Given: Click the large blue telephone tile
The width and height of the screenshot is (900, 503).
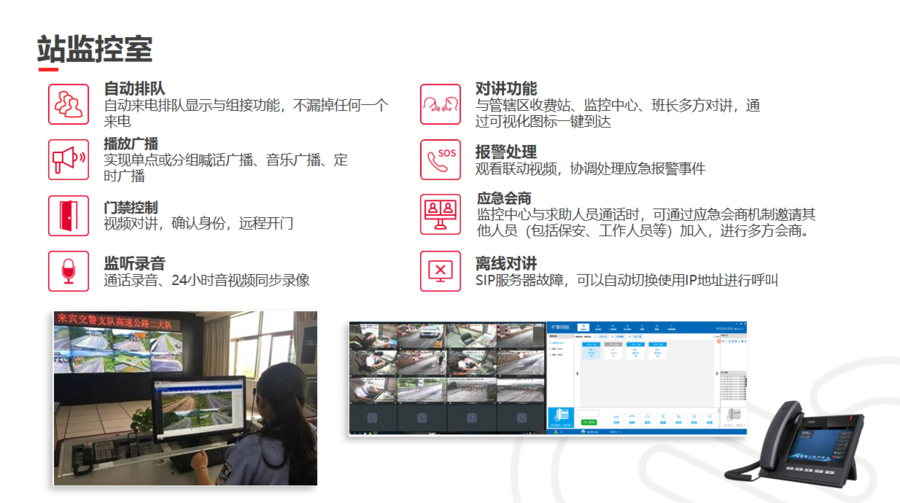Looking at the screenshot, I should click(x=560, y=416).
